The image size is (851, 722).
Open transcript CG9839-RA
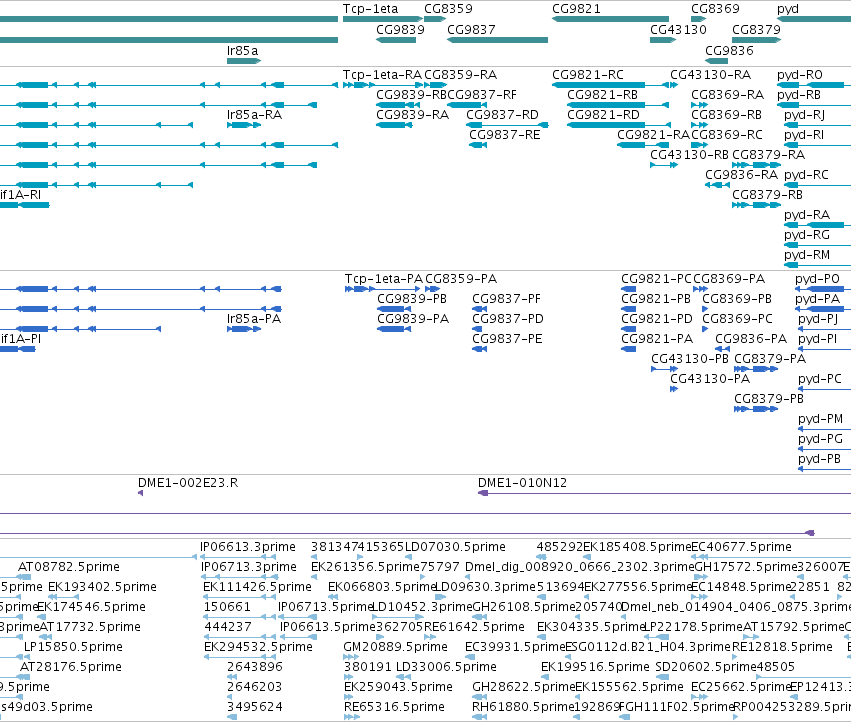(x=412, y=115)
